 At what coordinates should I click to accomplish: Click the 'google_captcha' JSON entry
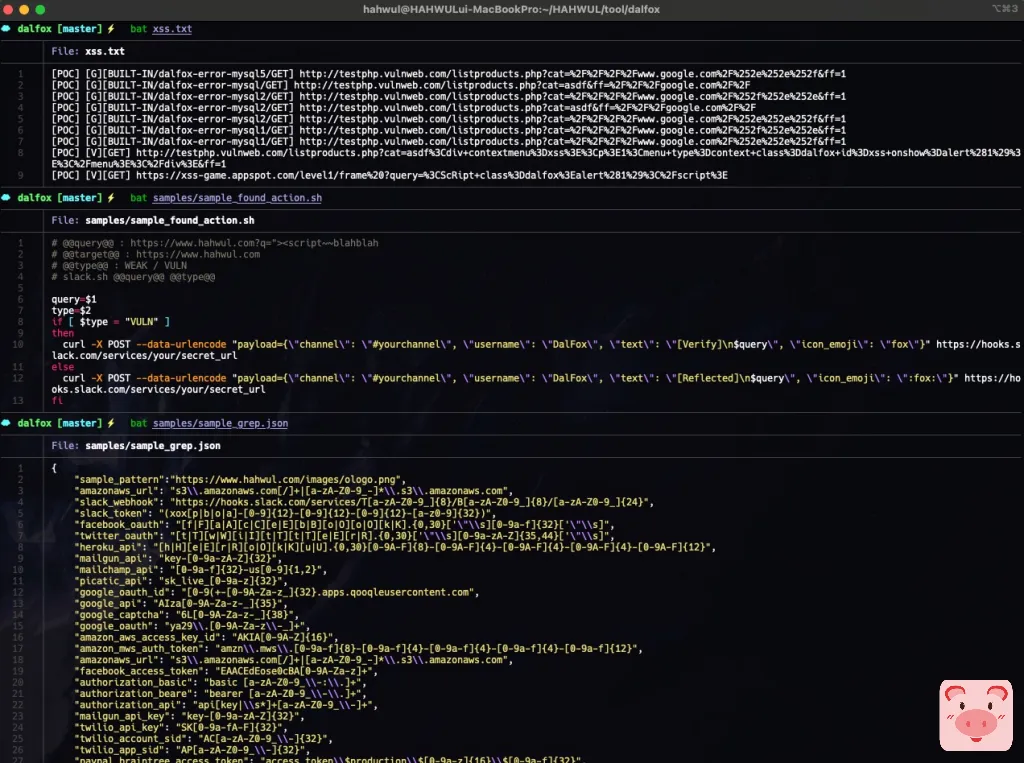point(187,615)
